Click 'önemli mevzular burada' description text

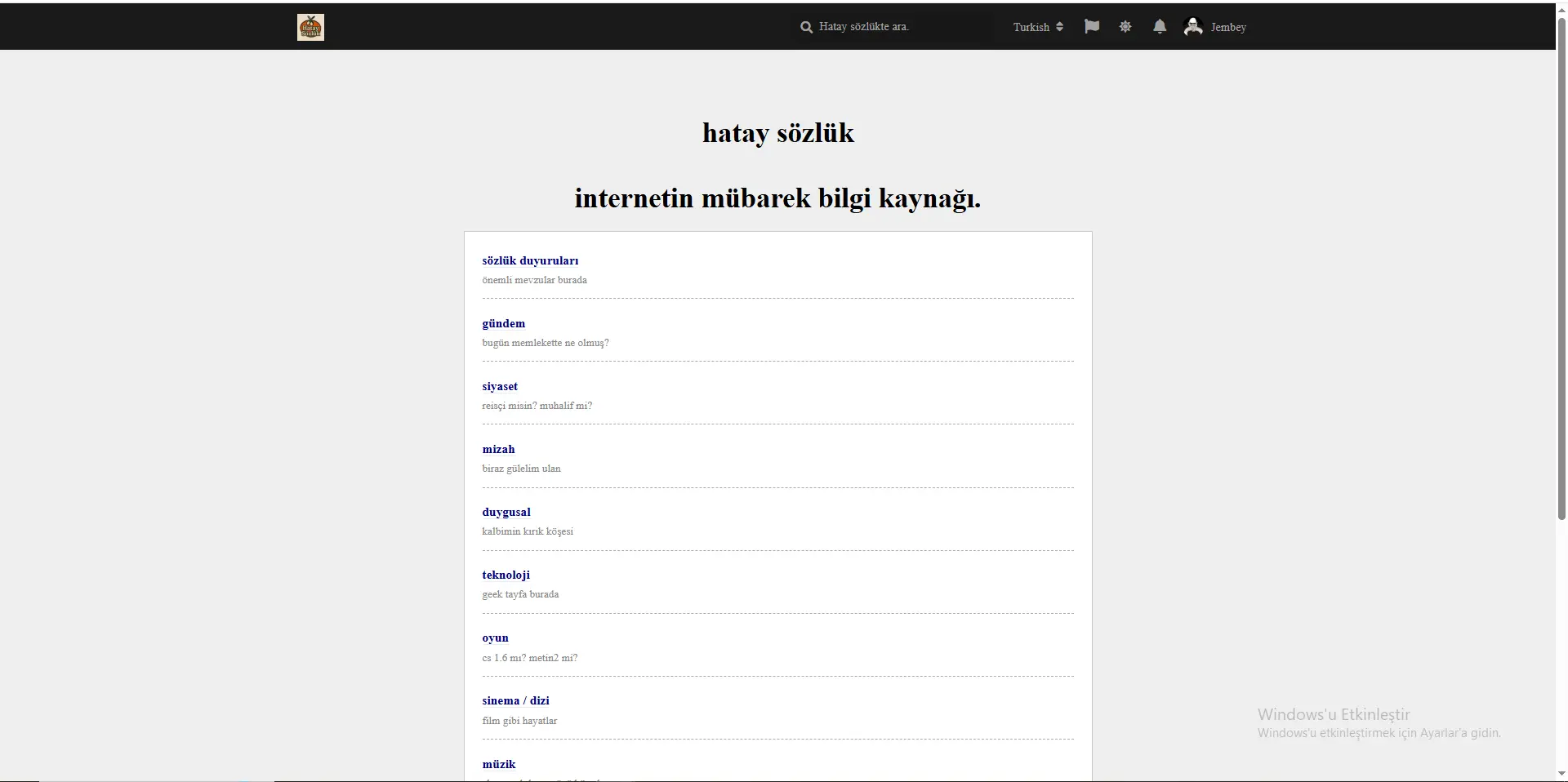coord(534,280)
